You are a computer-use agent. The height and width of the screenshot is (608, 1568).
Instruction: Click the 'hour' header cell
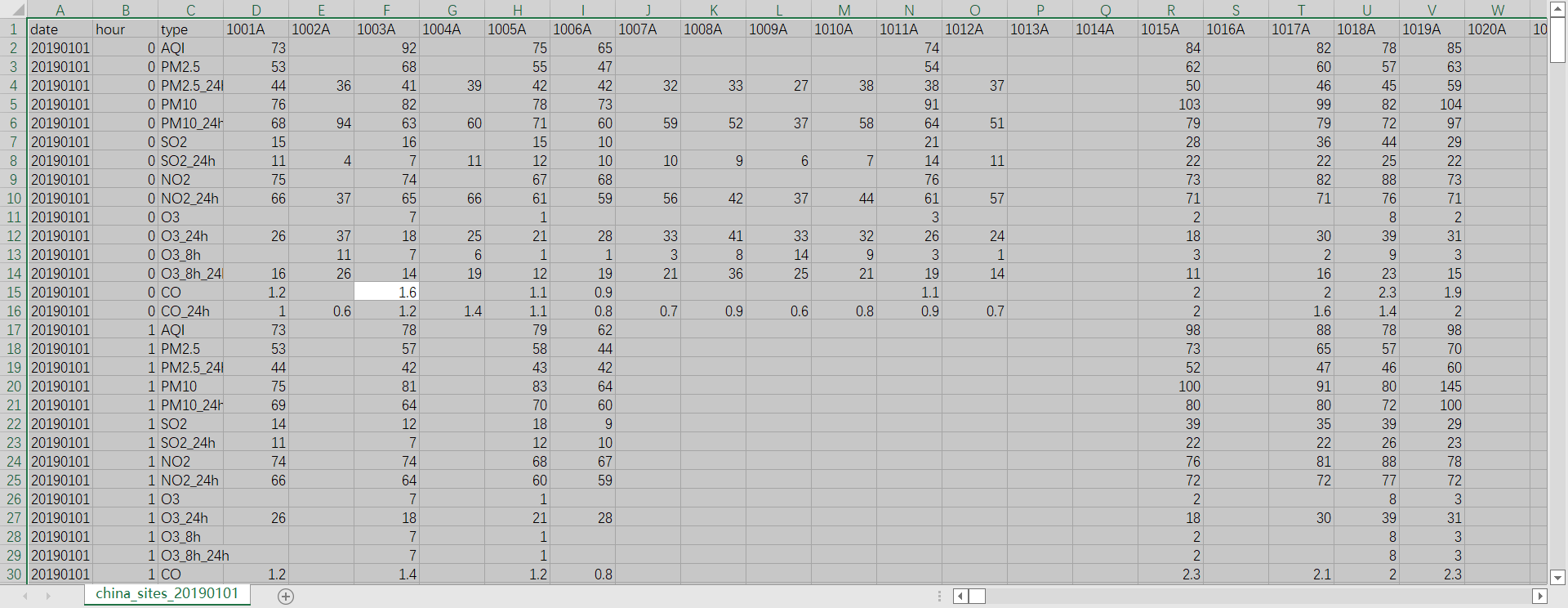[126, 29]
